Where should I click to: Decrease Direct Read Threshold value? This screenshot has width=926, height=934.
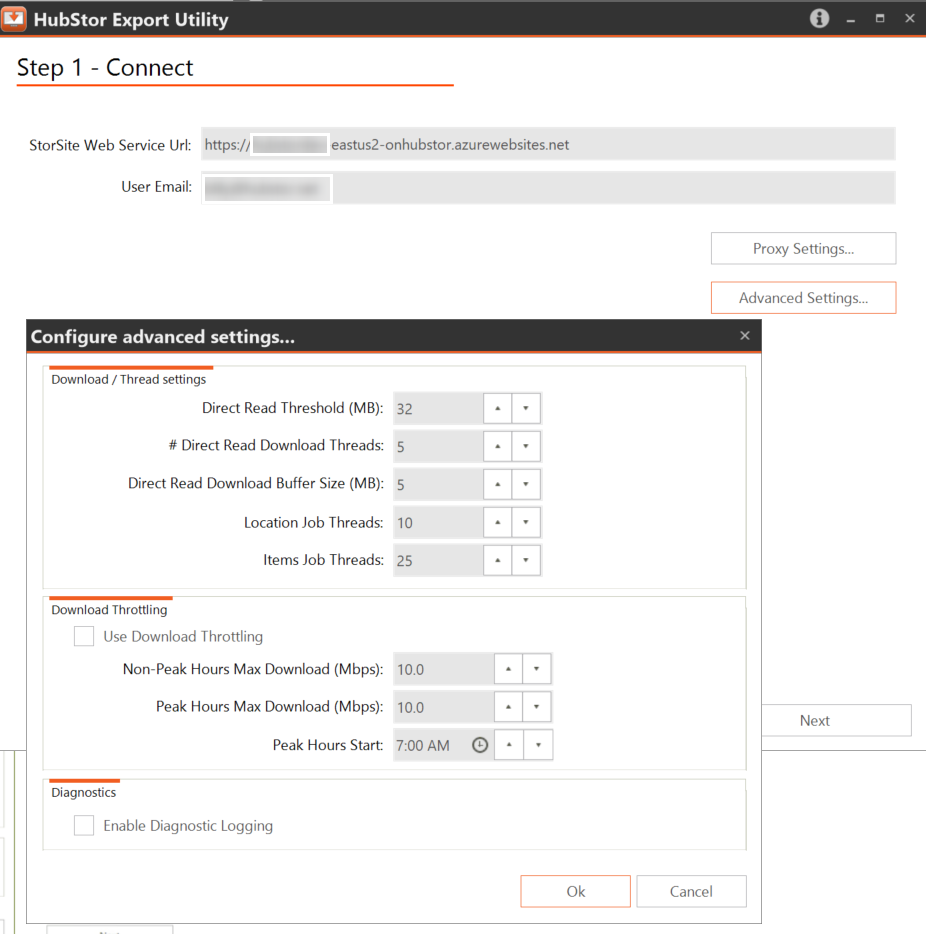[526, 408]
